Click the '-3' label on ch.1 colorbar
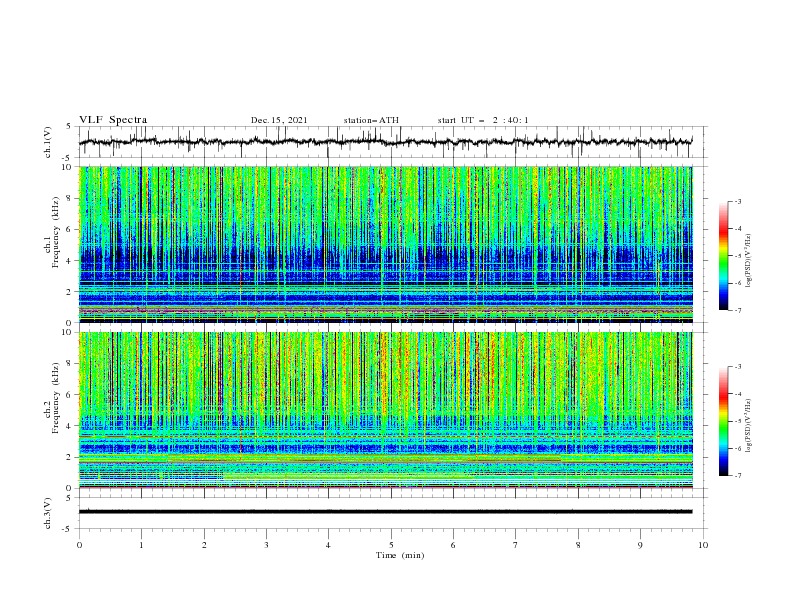792x612 pixels. tap(737, 201)
